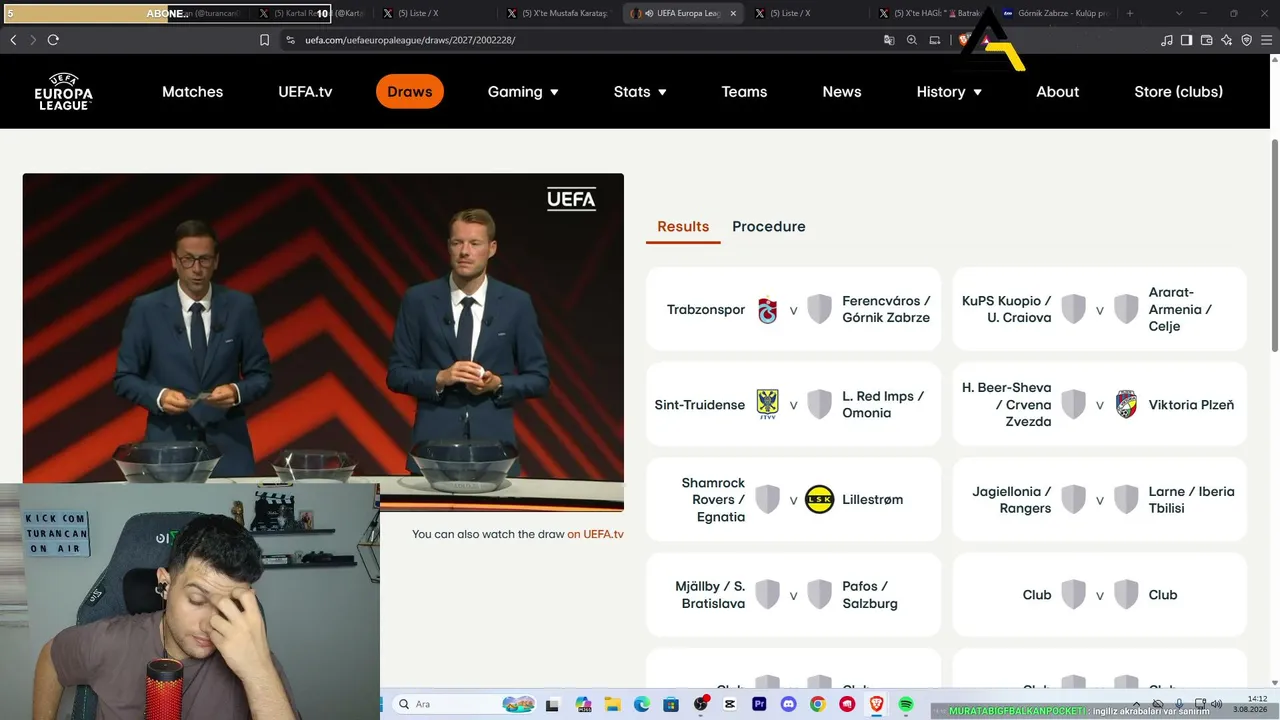Select the Jagiellonia / Rangers team name

click(1012, 500)
